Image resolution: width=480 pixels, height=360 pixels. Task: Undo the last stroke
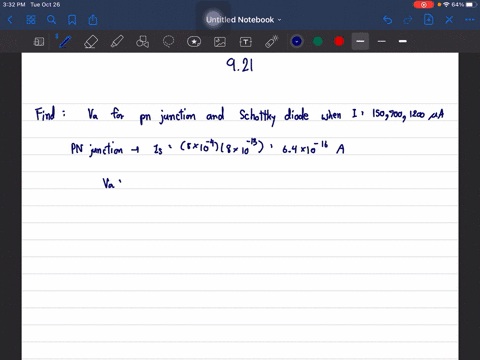click(387, 20)
